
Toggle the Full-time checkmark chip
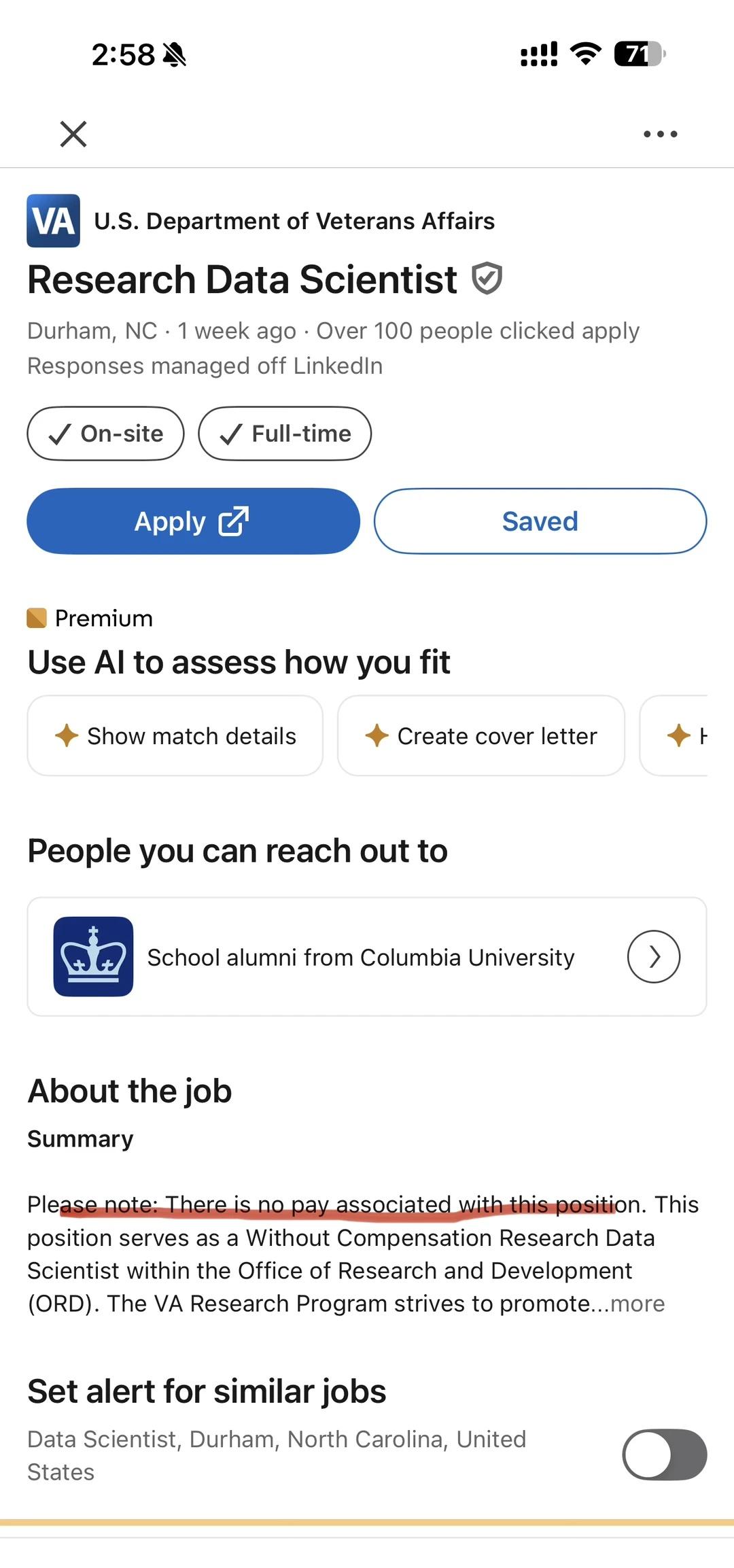285,434
